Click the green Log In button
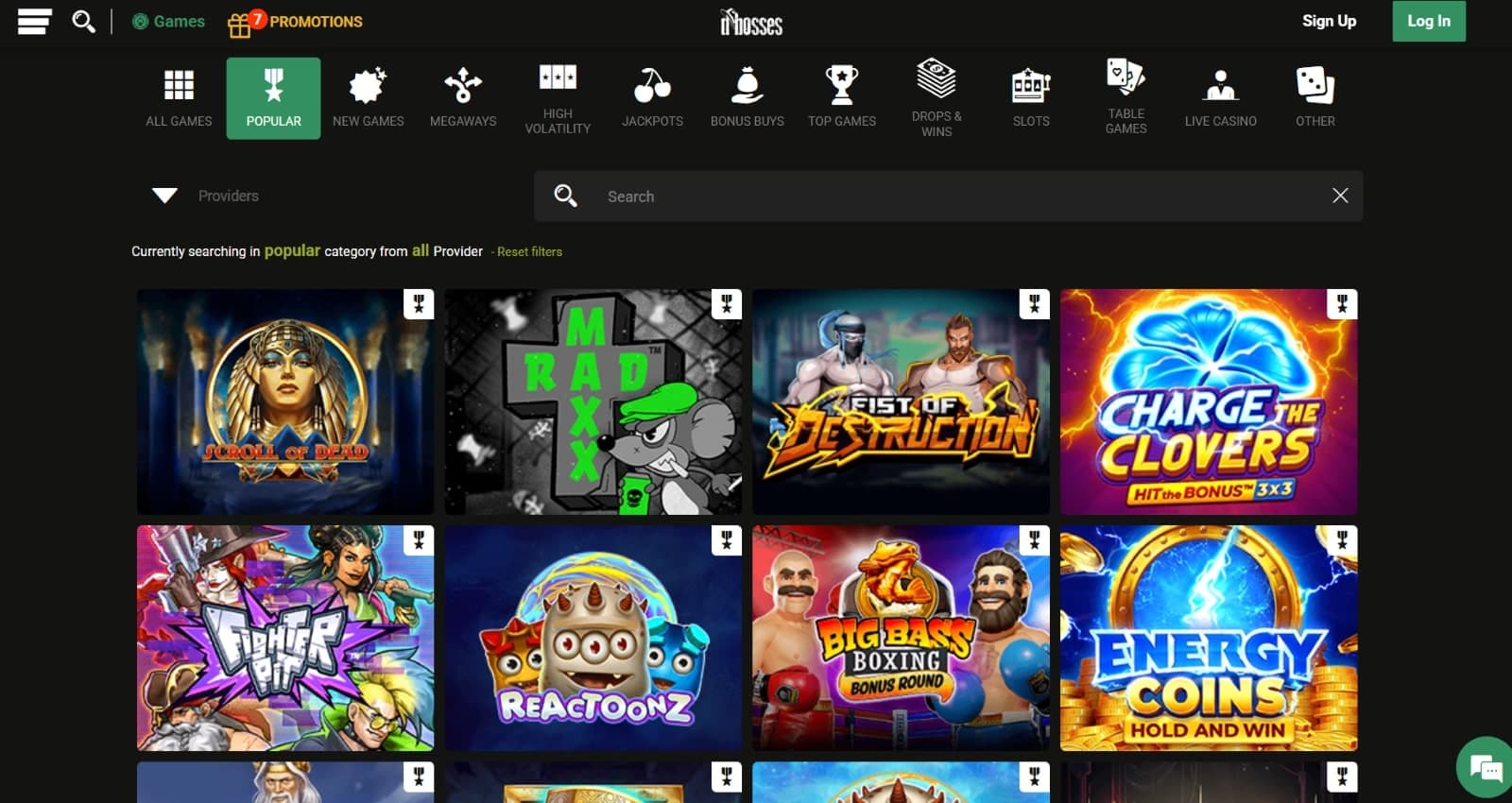Viewport: 1512px width, 803px height. [x=1429, y=21]
